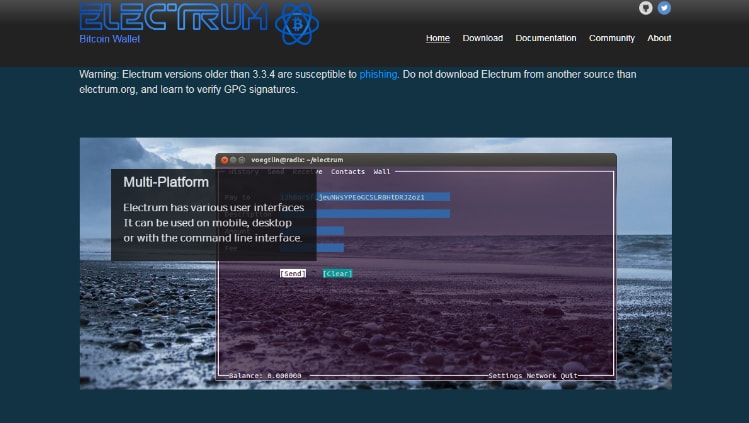
Task: Open the Community menu item
Action: tap(611, 38)
